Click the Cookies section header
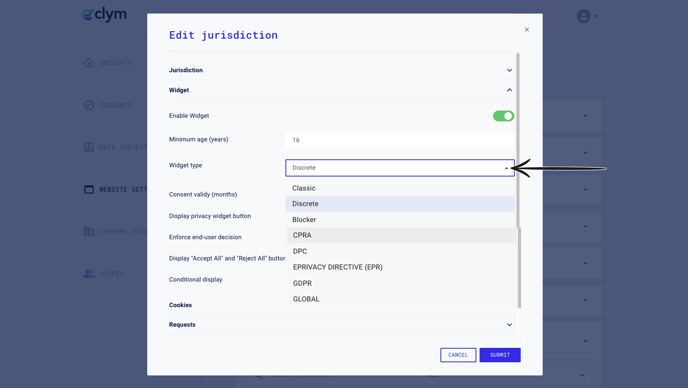This screenshot has height=388, width=688. pyautogui.click(x=180, y=305)
